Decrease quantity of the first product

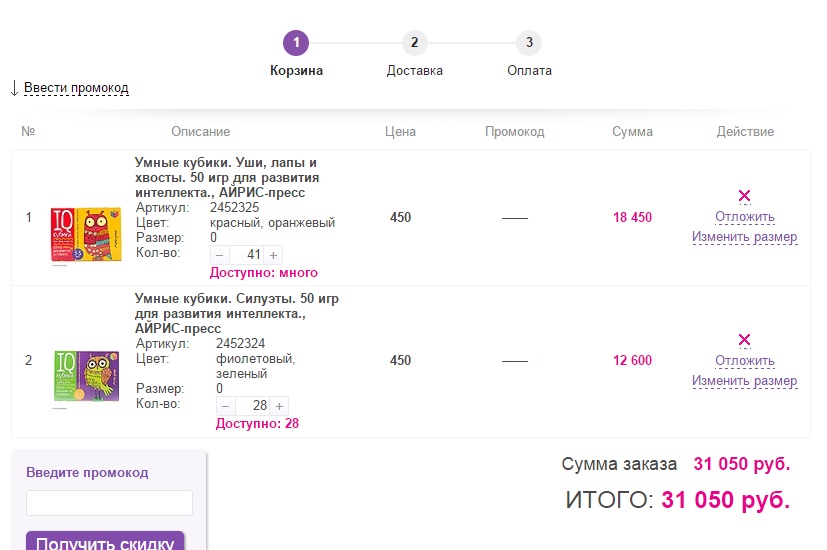tap(220, 254)
